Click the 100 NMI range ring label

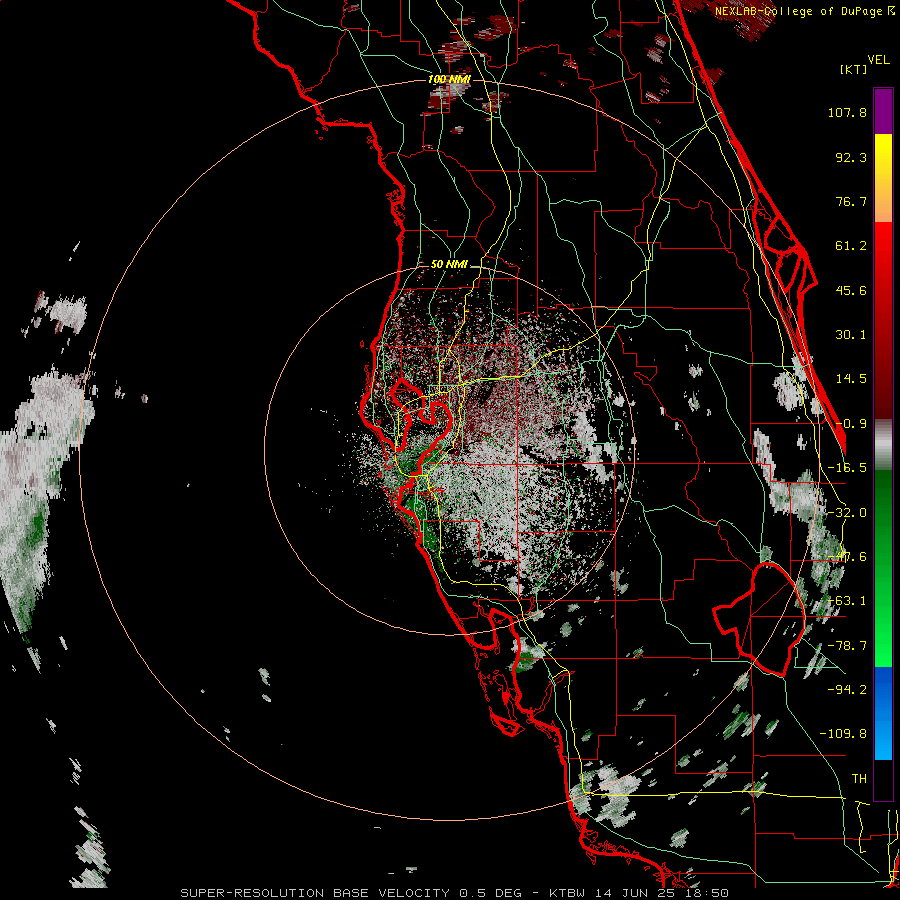[x=449, y=79]
